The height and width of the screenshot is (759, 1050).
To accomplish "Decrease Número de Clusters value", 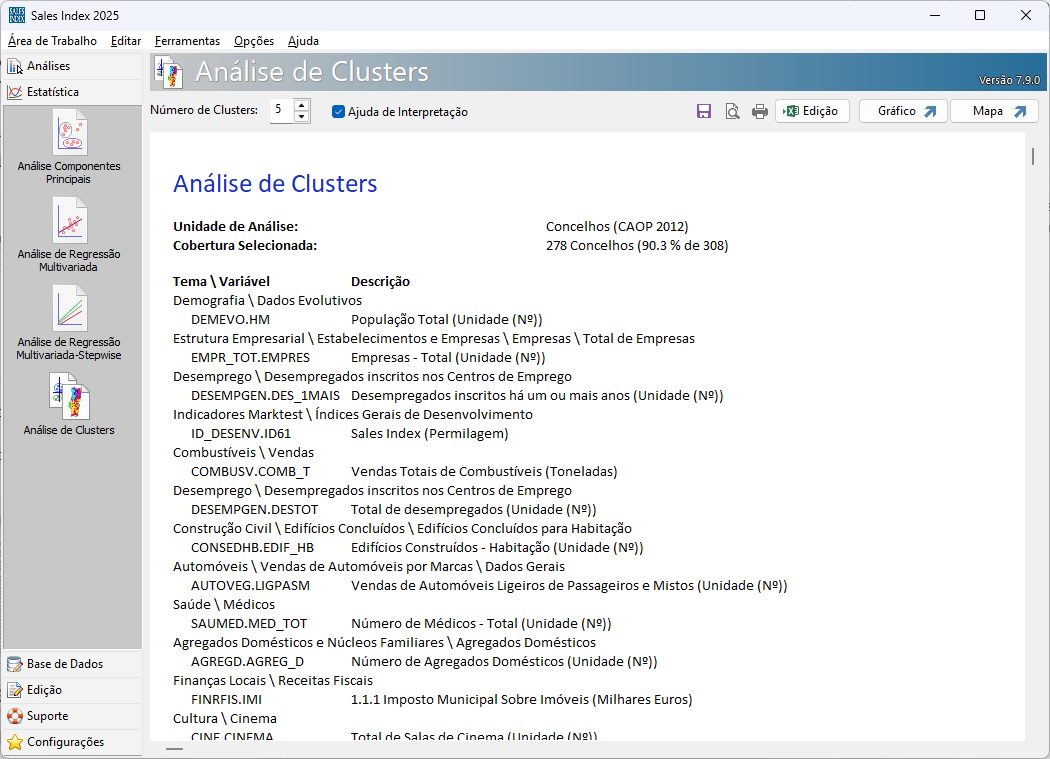I will tap(301, 117).
